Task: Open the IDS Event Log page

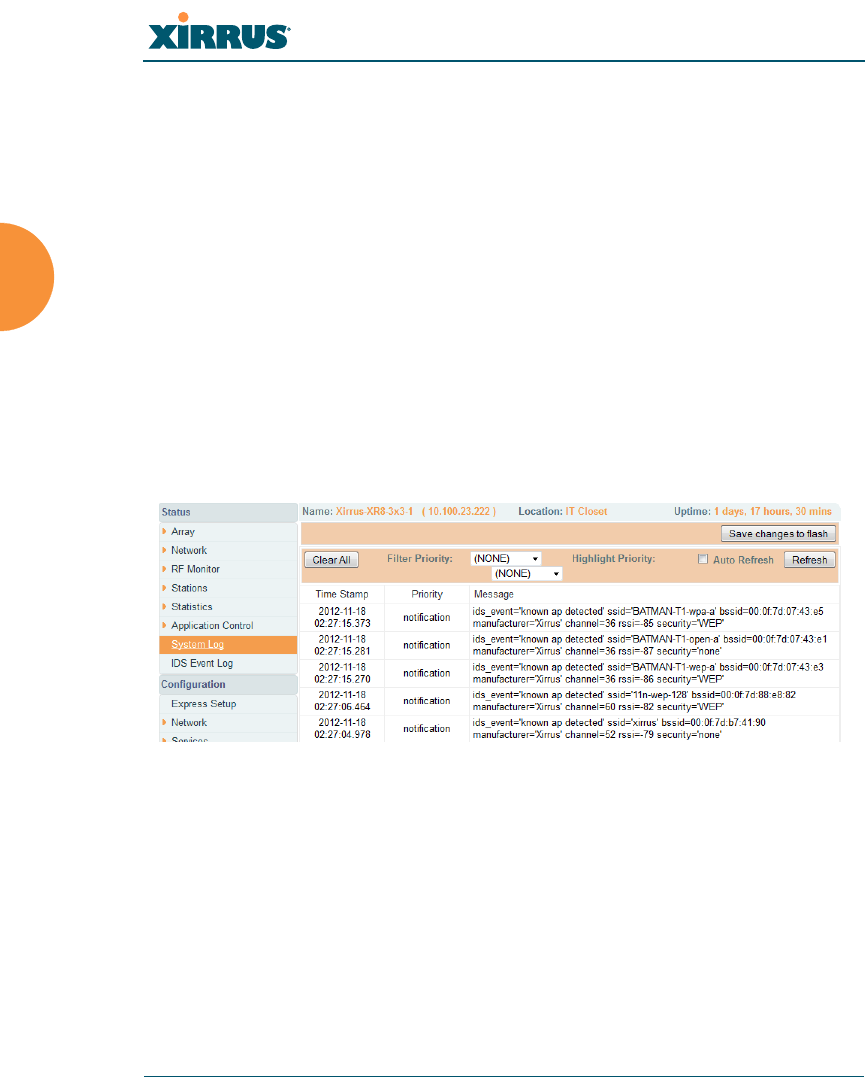Action: 202,664
